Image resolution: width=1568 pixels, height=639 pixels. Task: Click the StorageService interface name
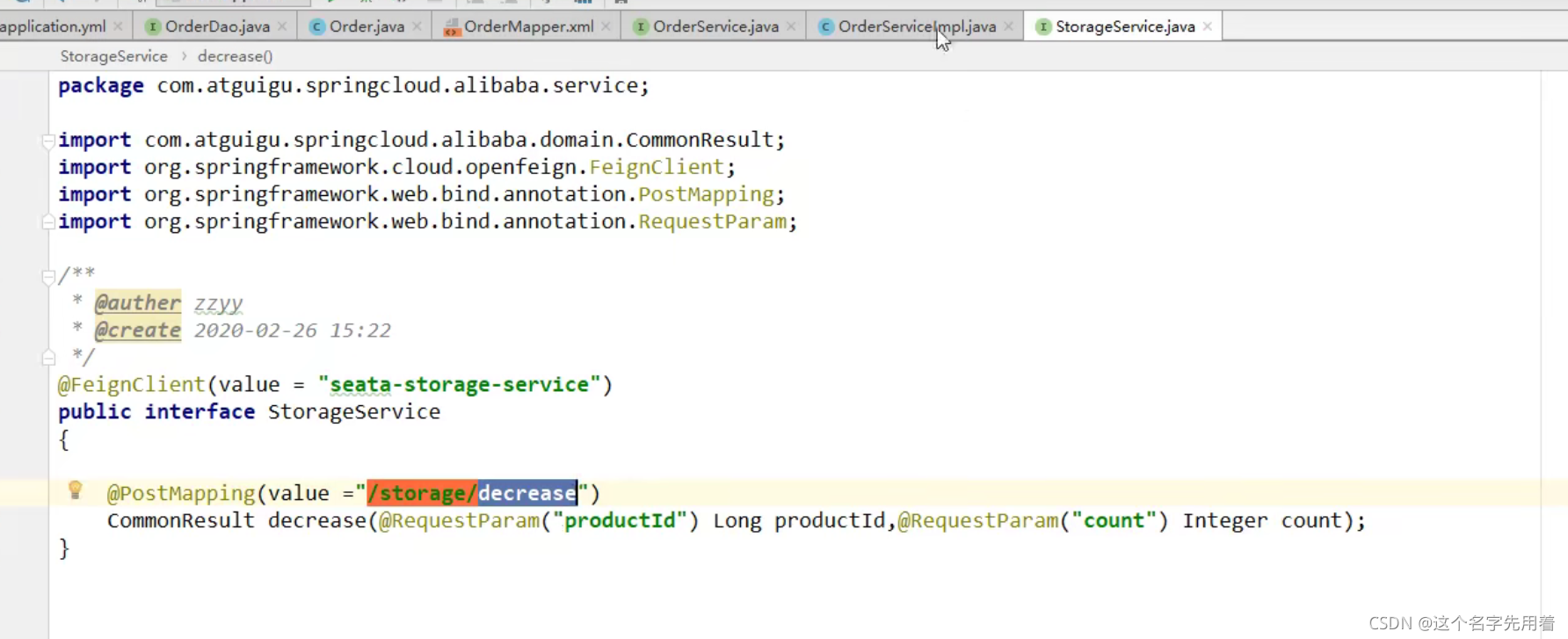[354, 412]
